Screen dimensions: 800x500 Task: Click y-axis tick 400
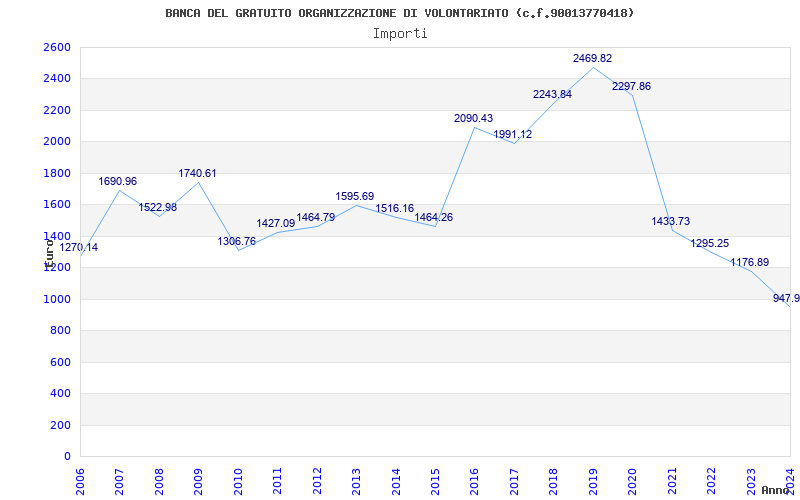(x=61, y=394)
